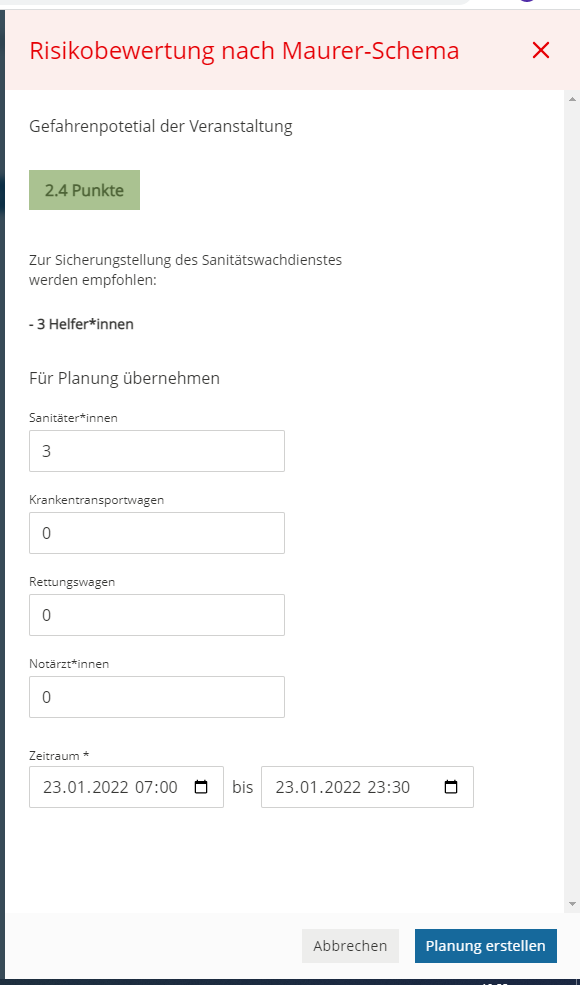Click the dialog's vertical scrollbar track

572,501
